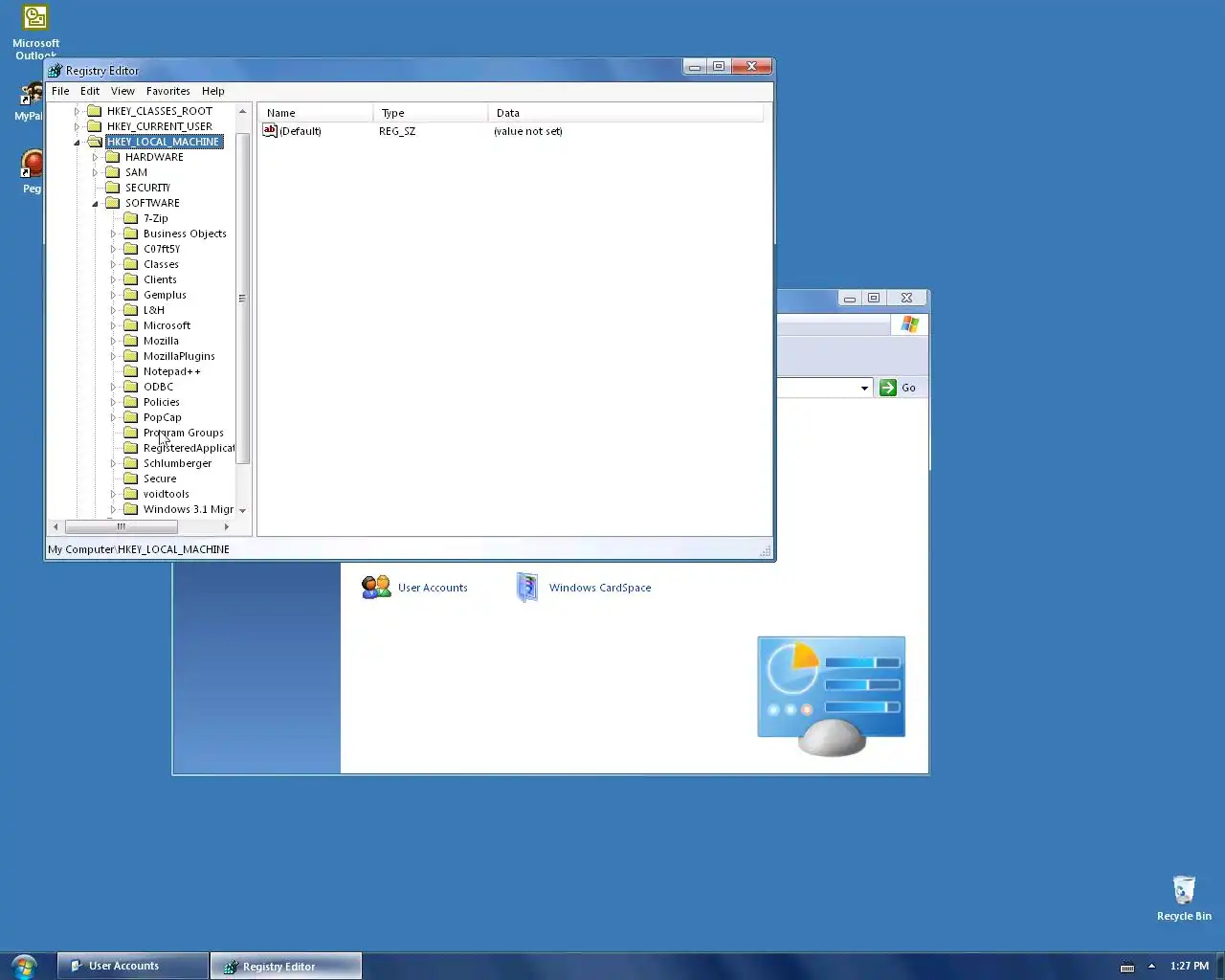Select the HARDWARE folder icon
1225x980 pixels.
pyautogui.click(x=112, y=157)
